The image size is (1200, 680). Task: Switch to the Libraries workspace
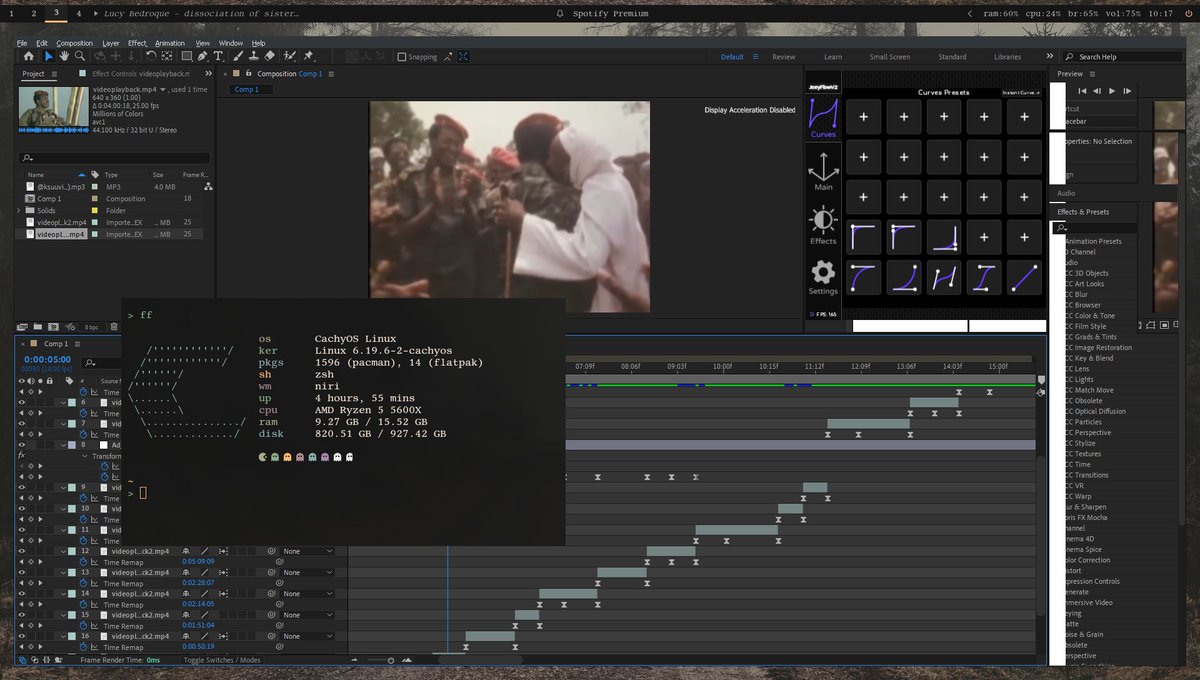[x=1007, y=57]
